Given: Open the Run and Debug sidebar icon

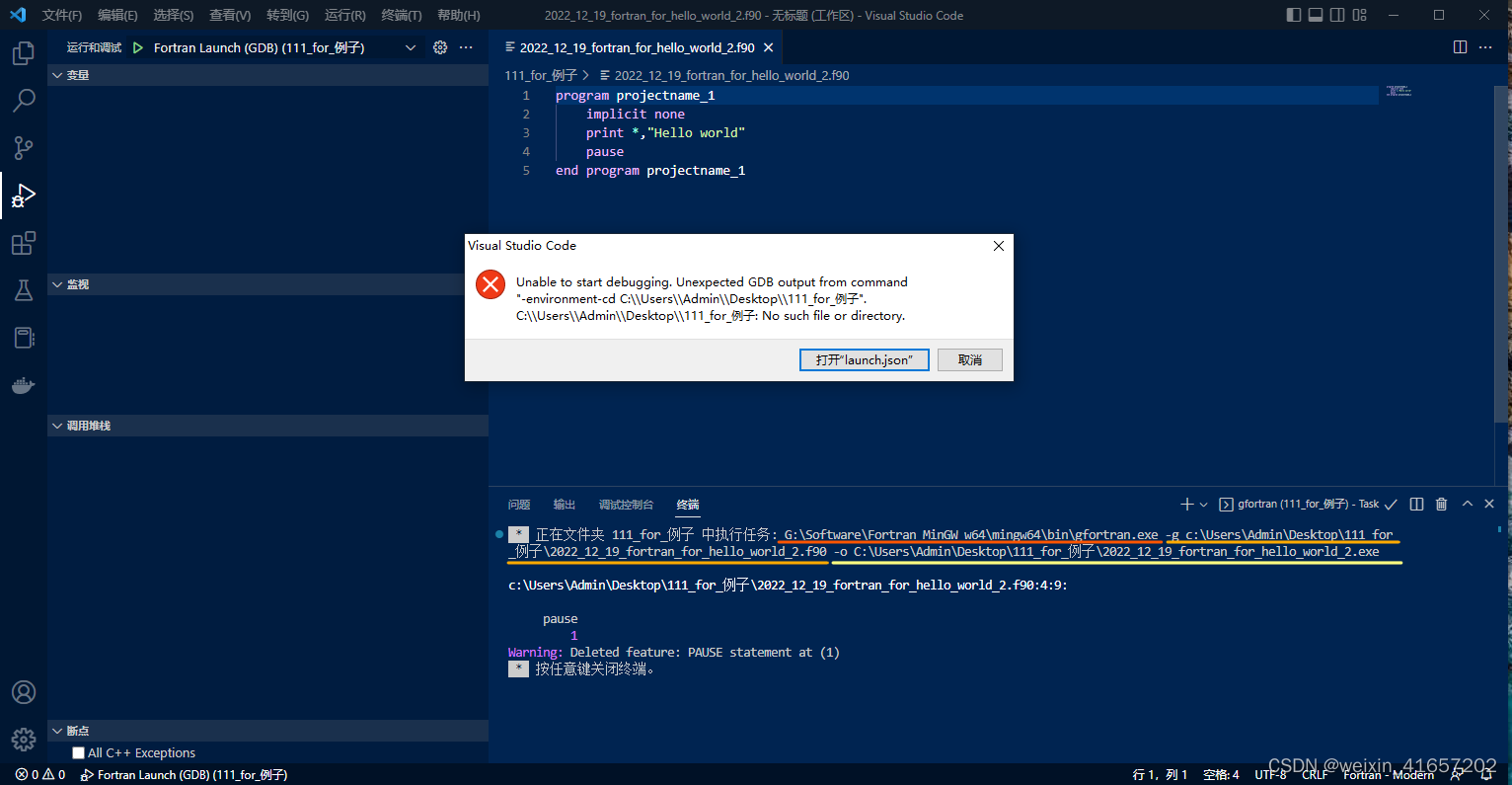Looking at the screenshot, I should [24, 195].
